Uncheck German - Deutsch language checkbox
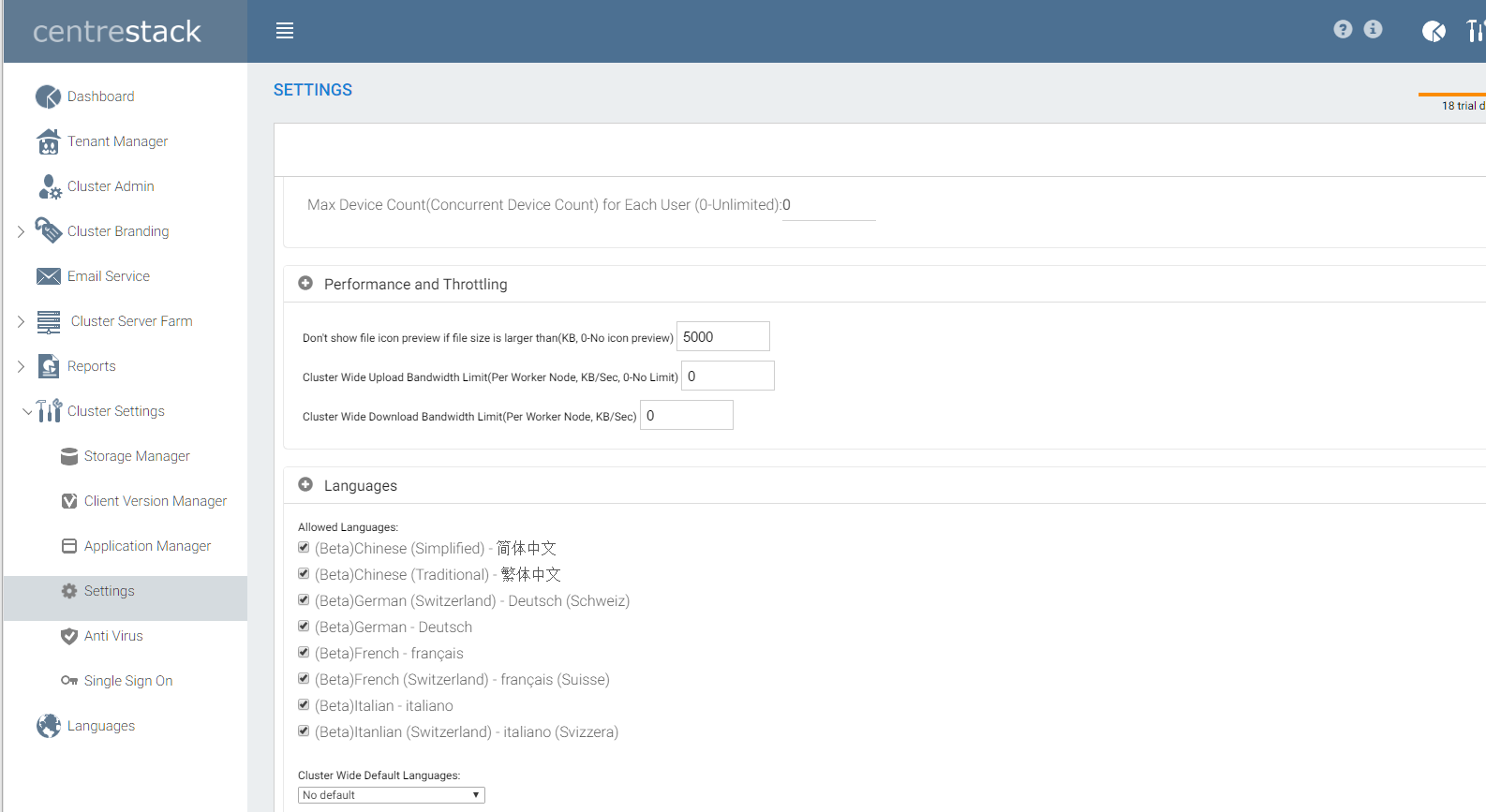This screenshot has width=1486, height=812. [x=304, y=627]
